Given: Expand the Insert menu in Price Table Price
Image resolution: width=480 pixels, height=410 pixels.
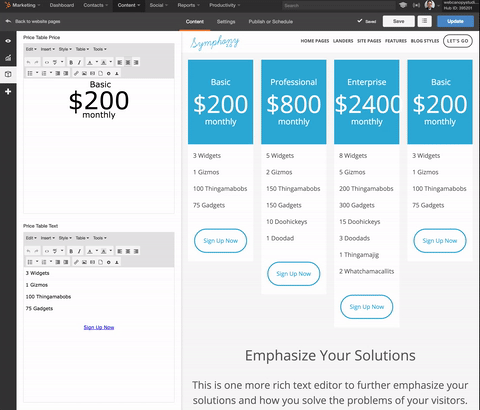Looking at the screenshot, I should tap(48, 49).
